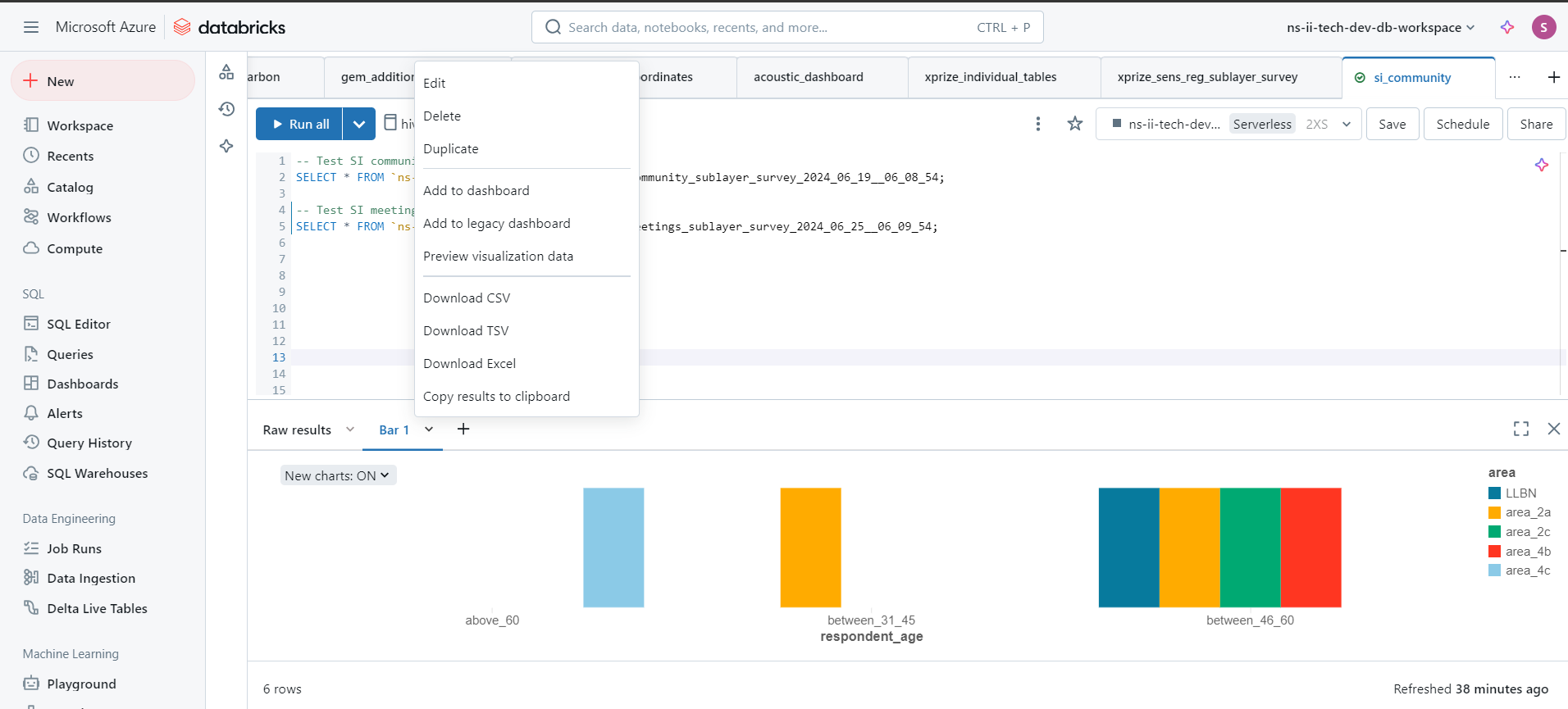1568x709 pixels.
Task: Open Job Runs in sidebar
Action: [75, 548]
